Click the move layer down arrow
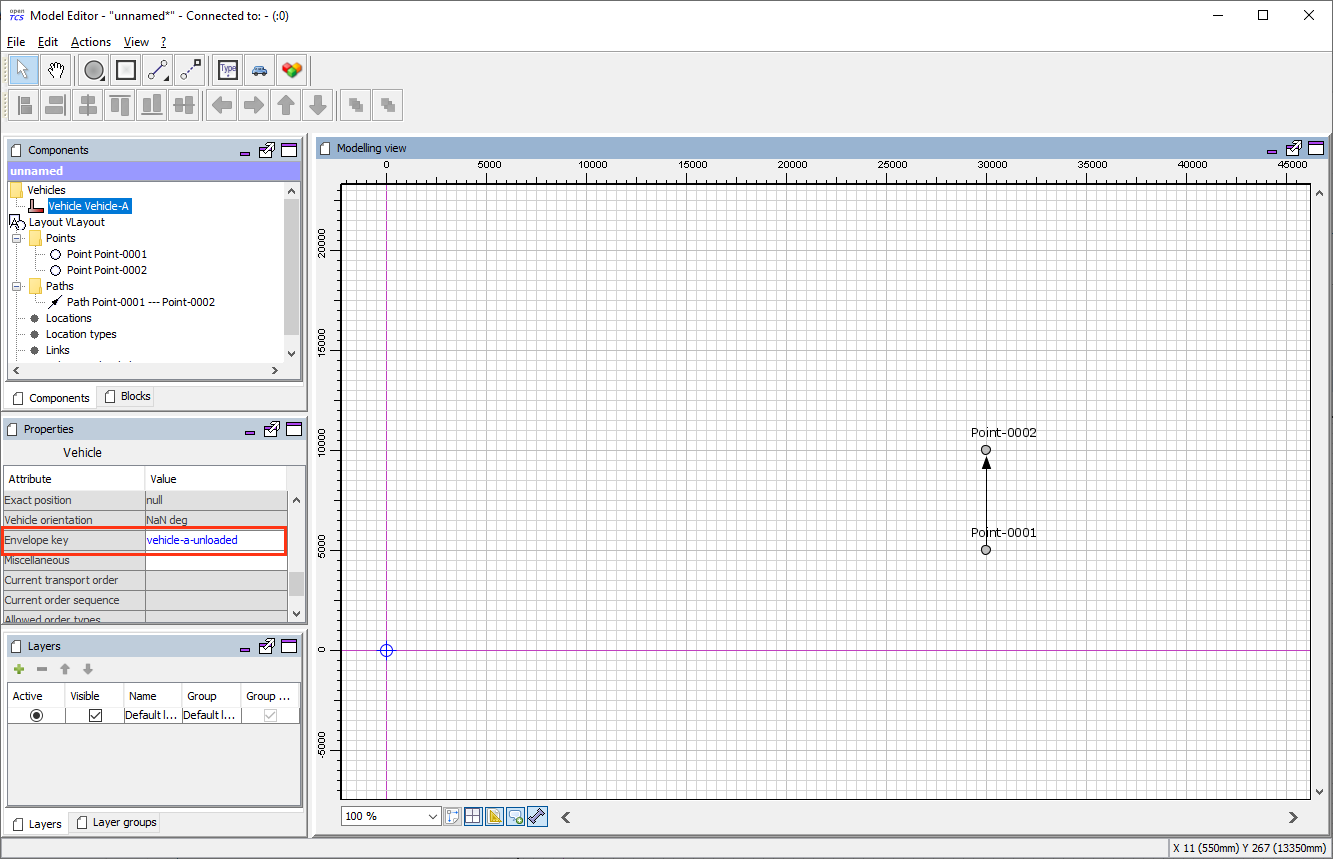Screen dimensions: 1334x859 coord(88,669)
